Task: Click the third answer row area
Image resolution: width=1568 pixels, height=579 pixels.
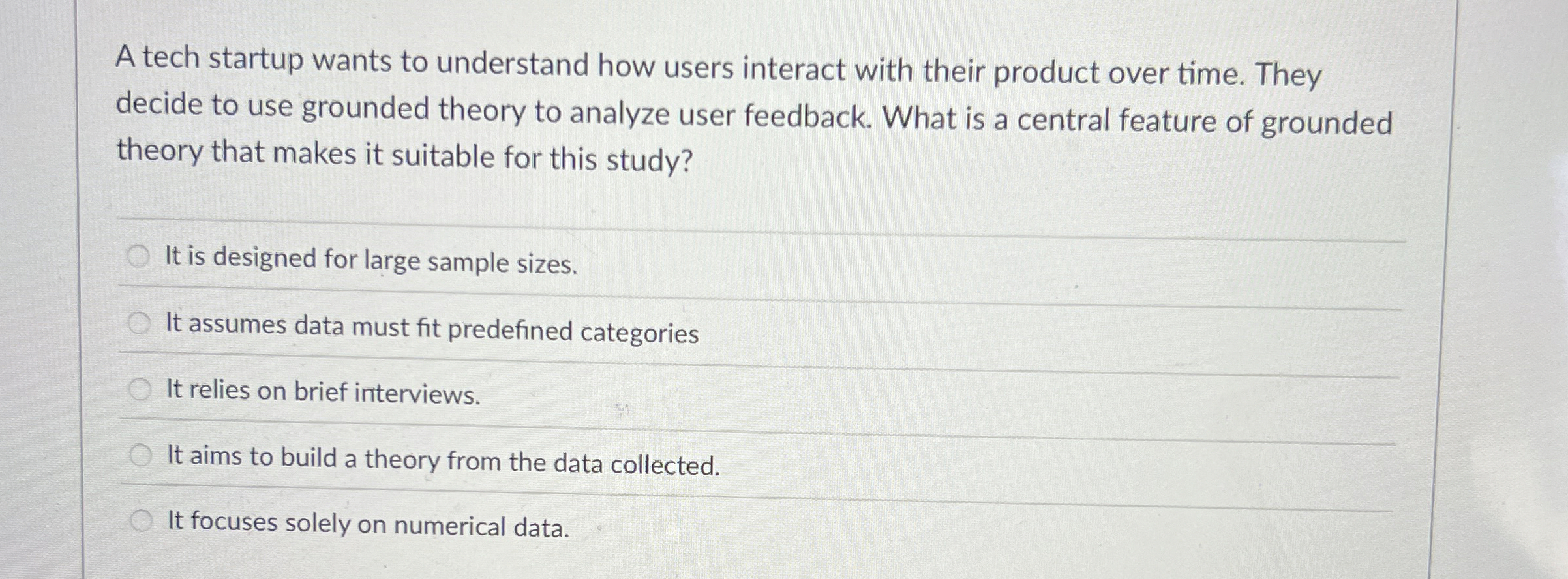Action: click(x=652, y=391)
